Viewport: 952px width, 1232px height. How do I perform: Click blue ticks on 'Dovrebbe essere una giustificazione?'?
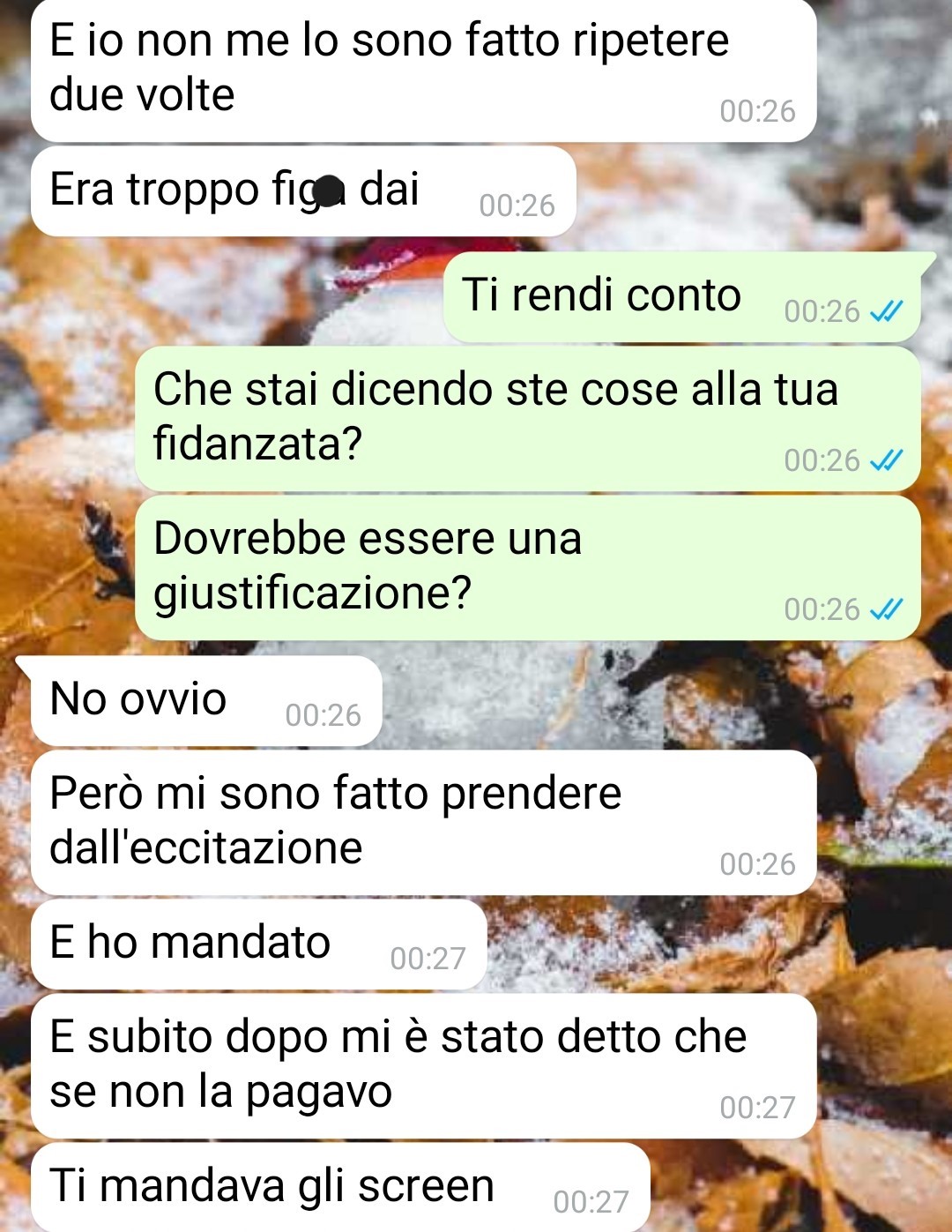click(886, 609)
